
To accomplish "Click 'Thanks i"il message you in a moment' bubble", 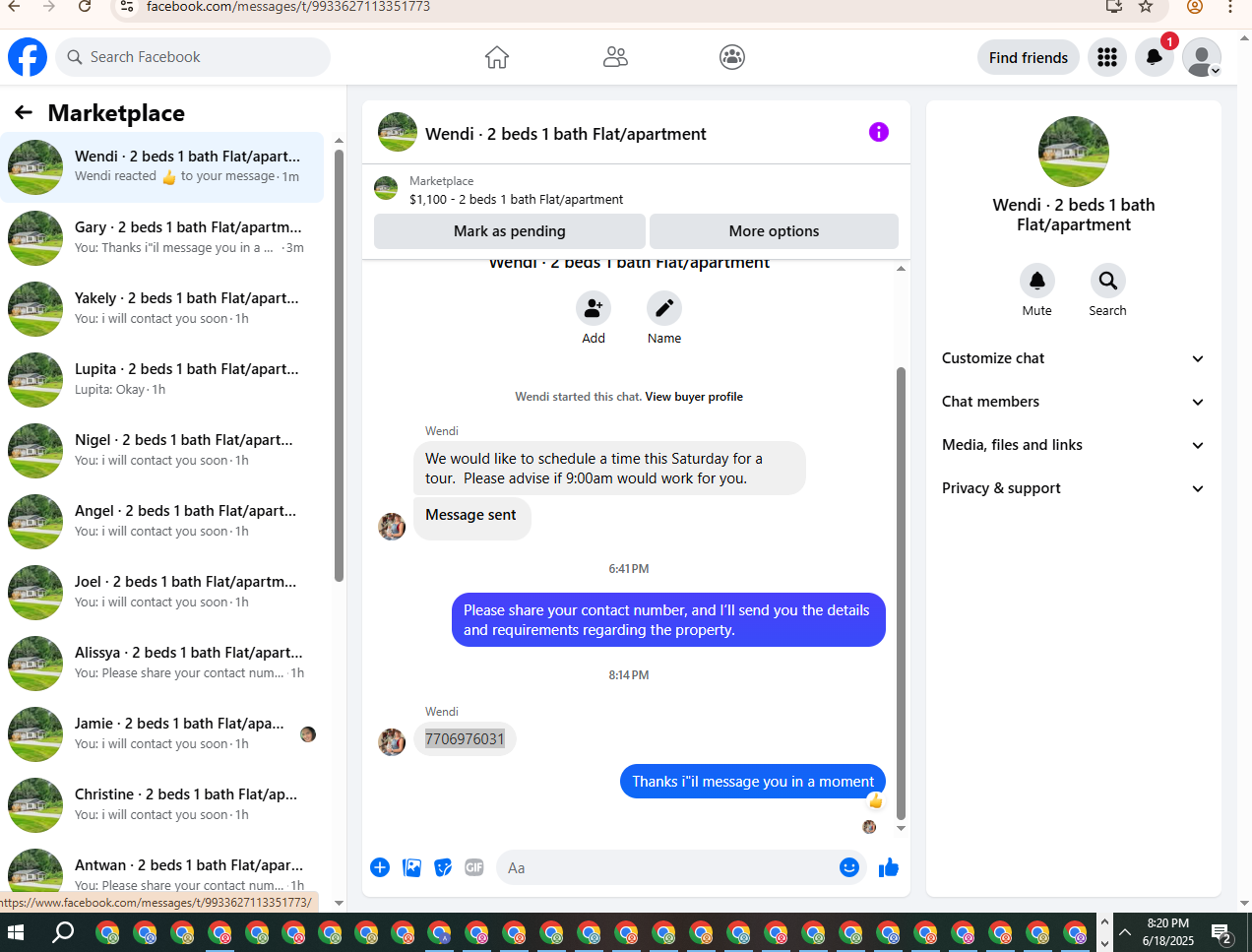I will click(753, 782).
